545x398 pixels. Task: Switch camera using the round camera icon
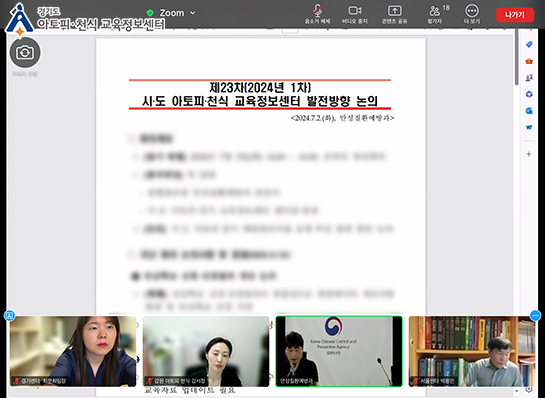point(25,53)
